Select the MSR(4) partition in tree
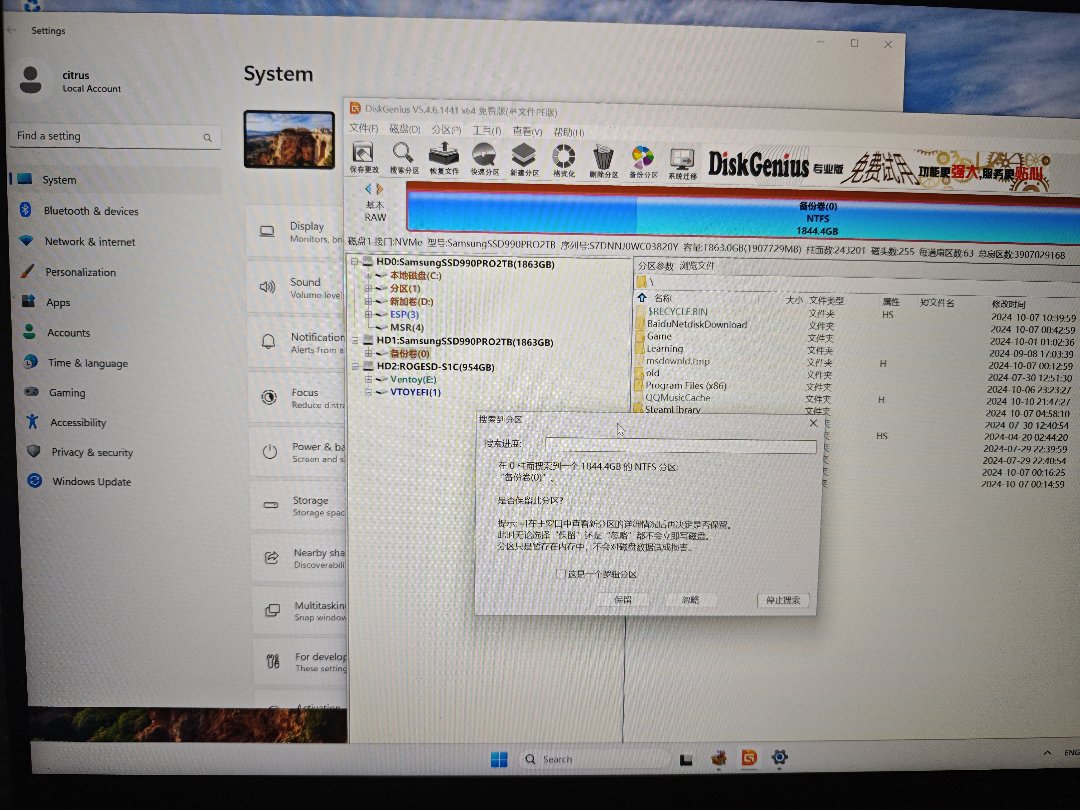The height and width of the screenshot is (810, 1080). pyautogui.click(x=407, y=328)
